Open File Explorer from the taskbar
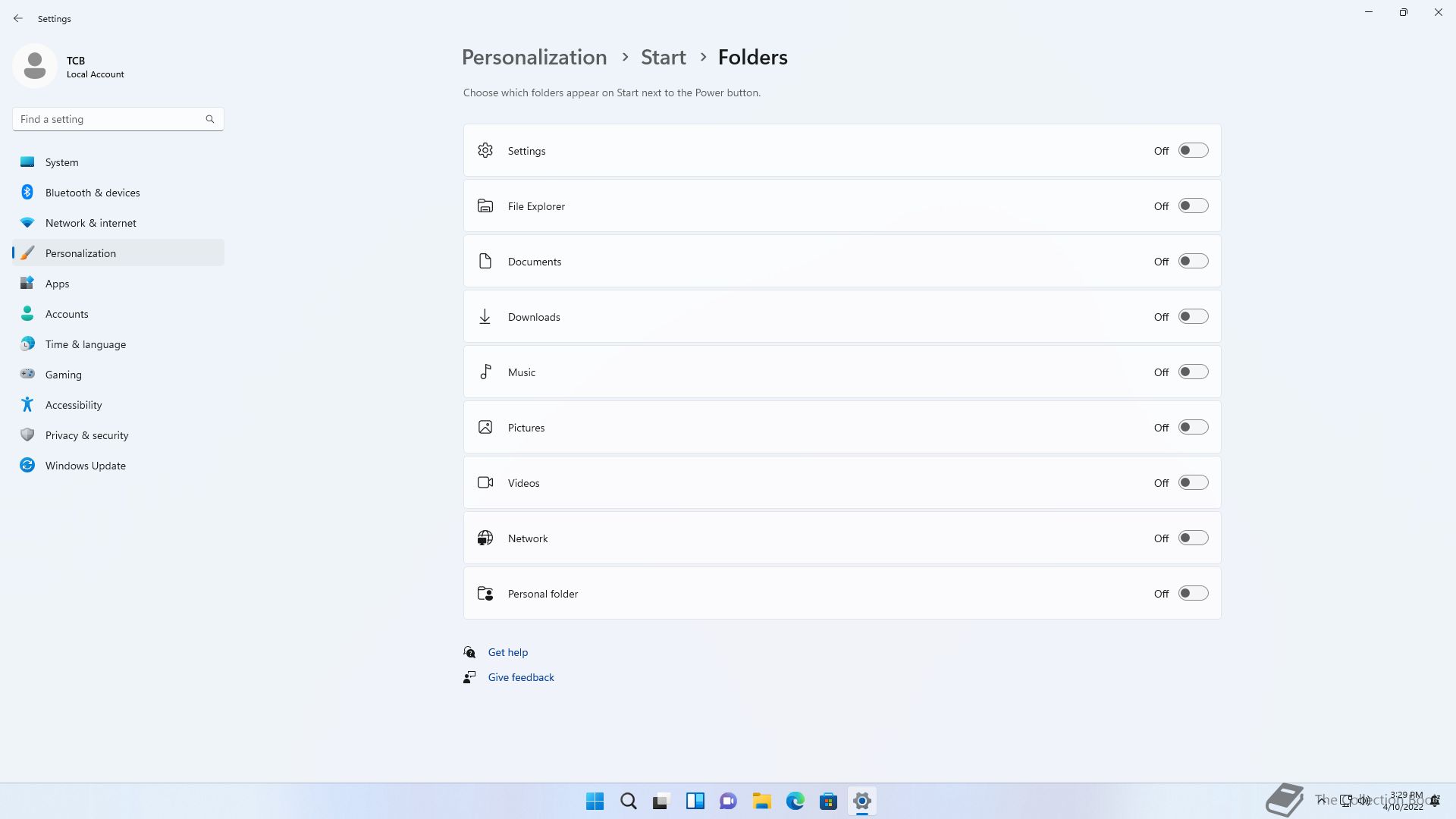Viewport: 1456px width, 819px height. (762, 801)
